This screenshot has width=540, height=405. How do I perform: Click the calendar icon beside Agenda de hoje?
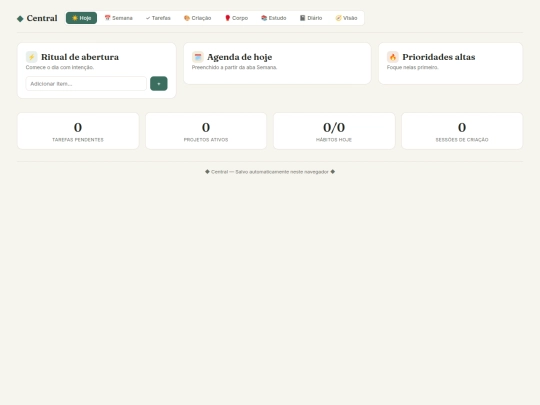point(198,57)
